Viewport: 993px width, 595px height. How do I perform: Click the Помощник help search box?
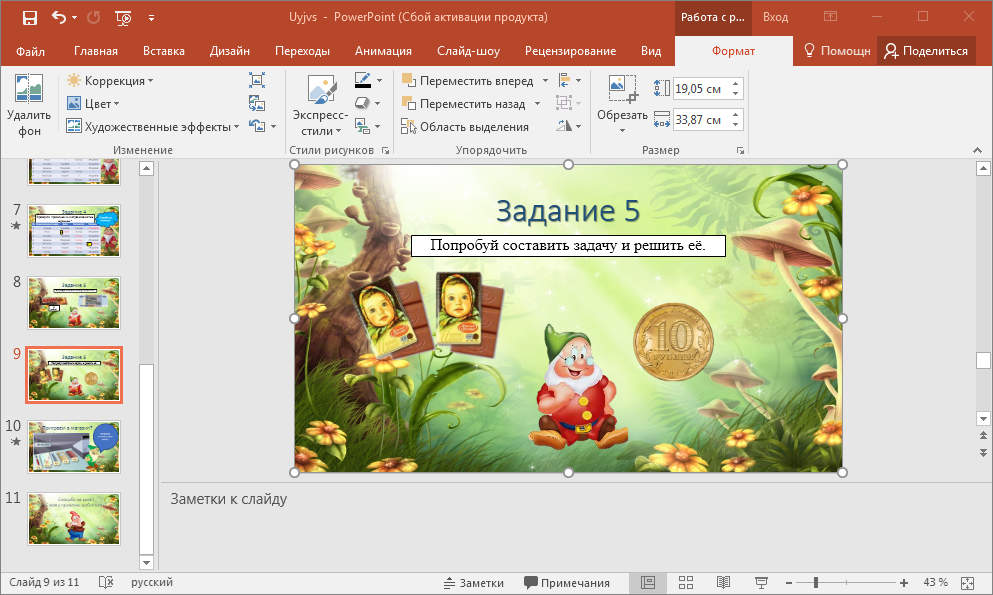coord(837,51)
